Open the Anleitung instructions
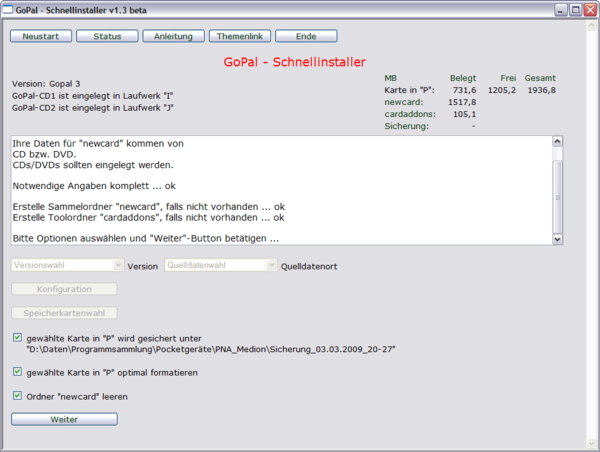This screenshot has width=600, height=452. [x=173, y=36]
